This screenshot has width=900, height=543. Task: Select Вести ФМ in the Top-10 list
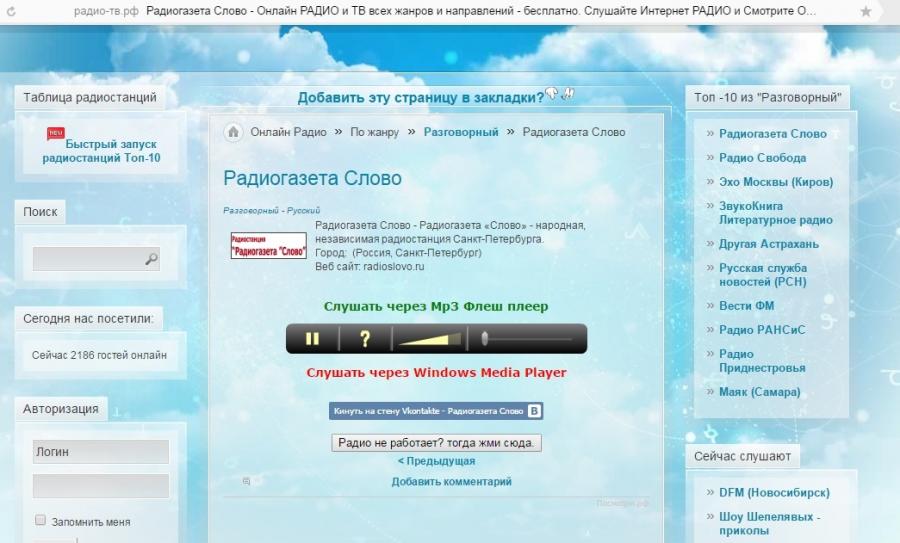point(746,306)
